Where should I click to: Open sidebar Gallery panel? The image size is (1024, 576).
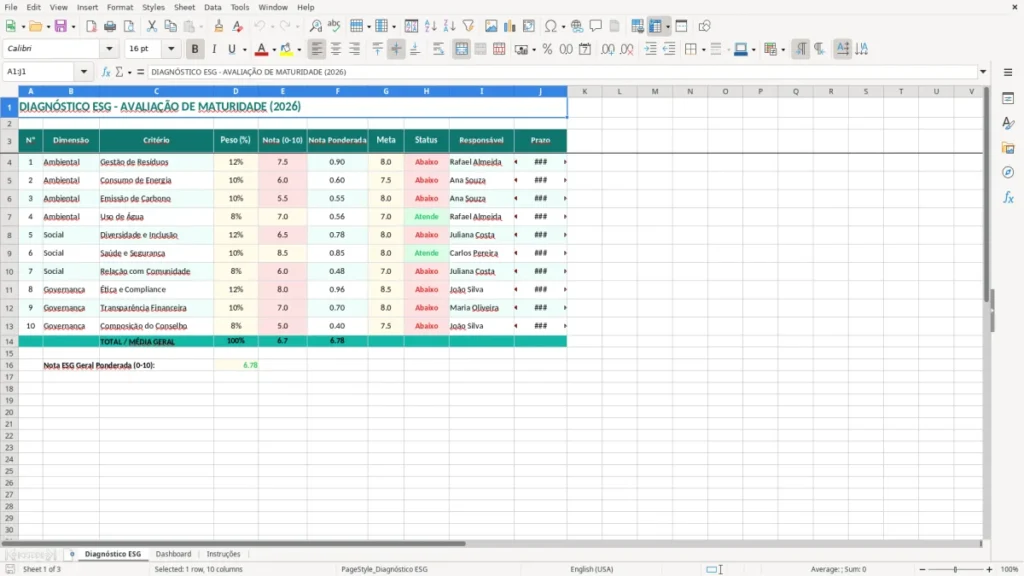[1008, 148]
